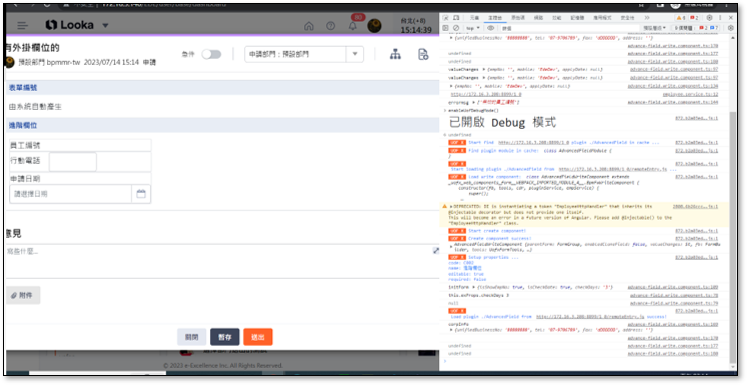747x385 pixels.
Task: Focus the 請選擇日期 date field
Action: (x=71, y=194)
